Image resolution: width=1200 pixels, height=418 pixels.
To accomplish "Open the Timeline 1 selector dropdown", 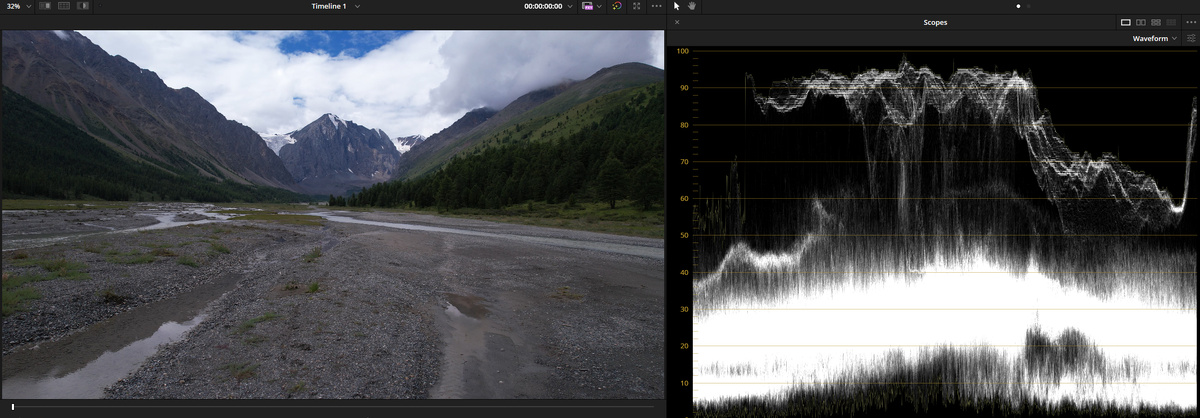I will pos(336,6).
